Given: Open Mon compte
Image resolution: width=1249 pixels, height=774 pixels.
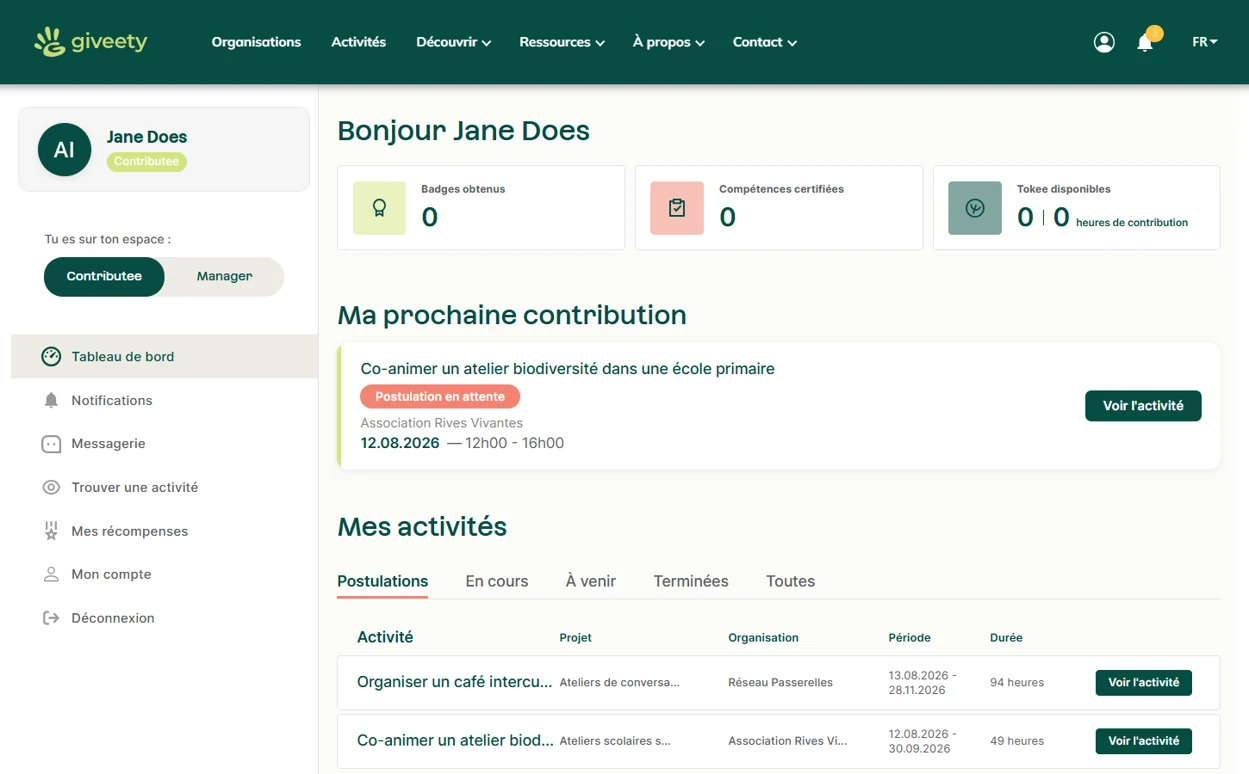Looking at the screenshot, I should (111, 574).
